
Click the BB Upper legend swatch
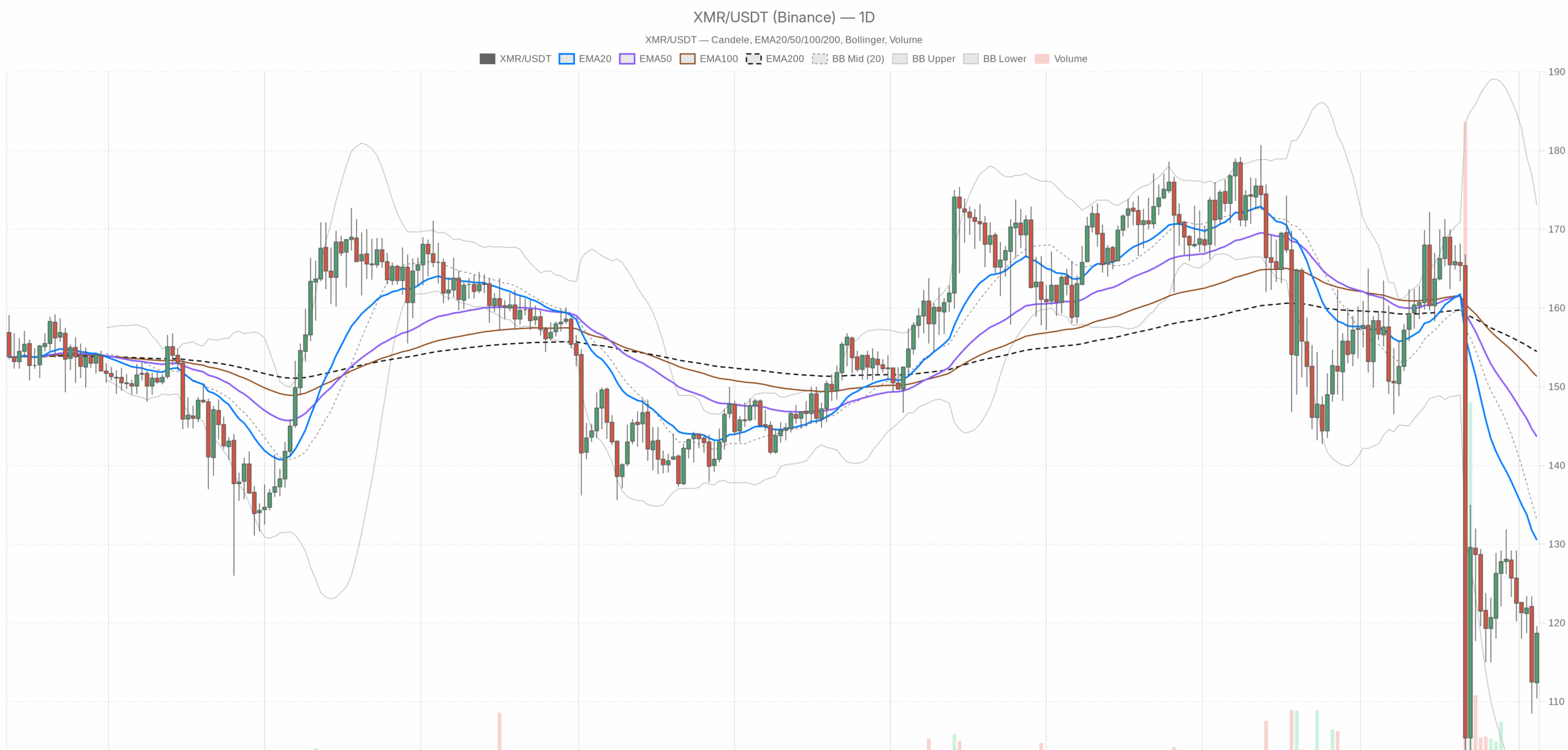coord(900,58)
